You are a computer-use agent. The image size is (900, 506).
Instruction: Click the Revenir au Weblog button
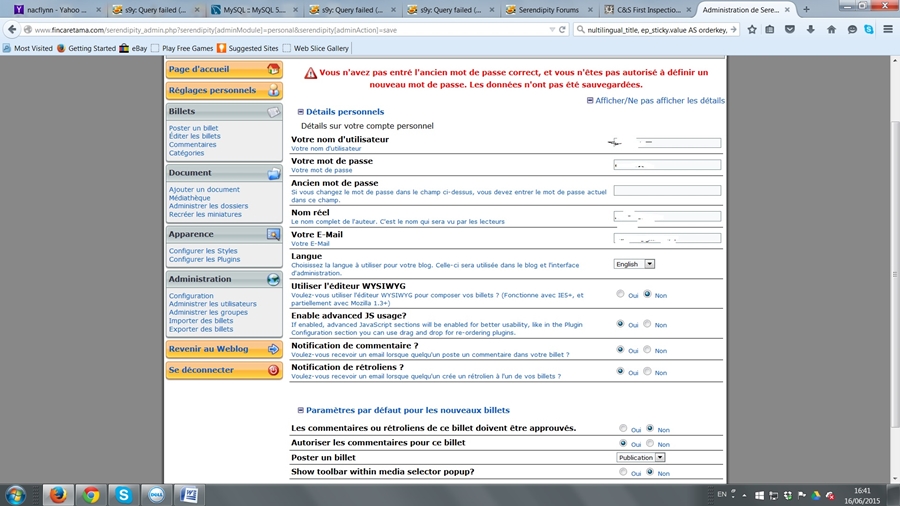click(224, 349)
